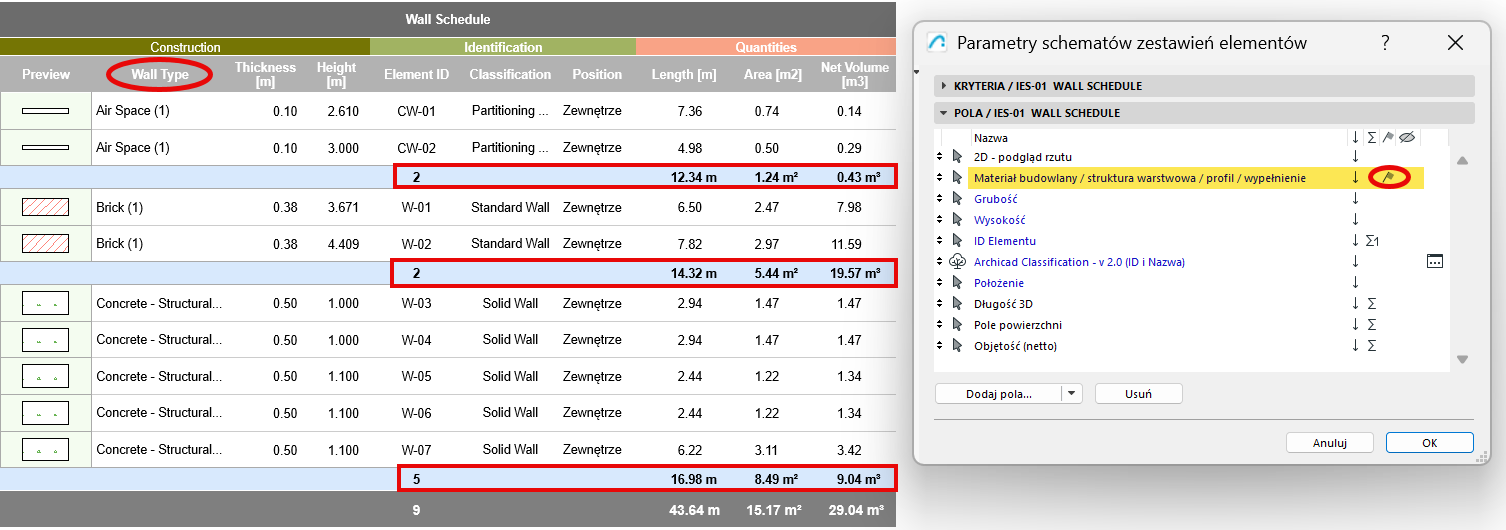The height and width of the screenshot is (530, 1506).
Task: Click the Element ID column header
Action: point(417,74)
